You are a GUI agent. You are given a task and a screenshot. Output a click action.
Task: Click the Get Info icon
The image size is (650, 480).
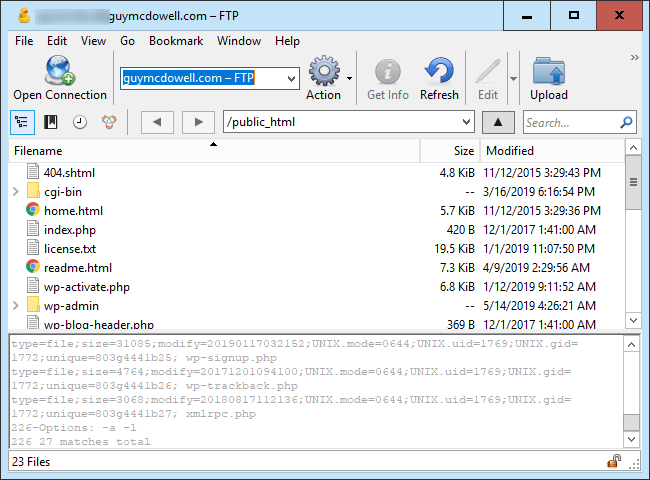[388, 71]
